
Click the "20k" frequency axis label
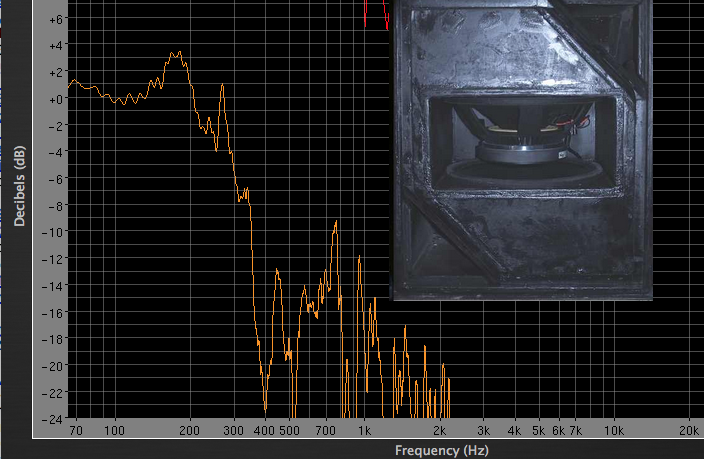tap(689, 431)
